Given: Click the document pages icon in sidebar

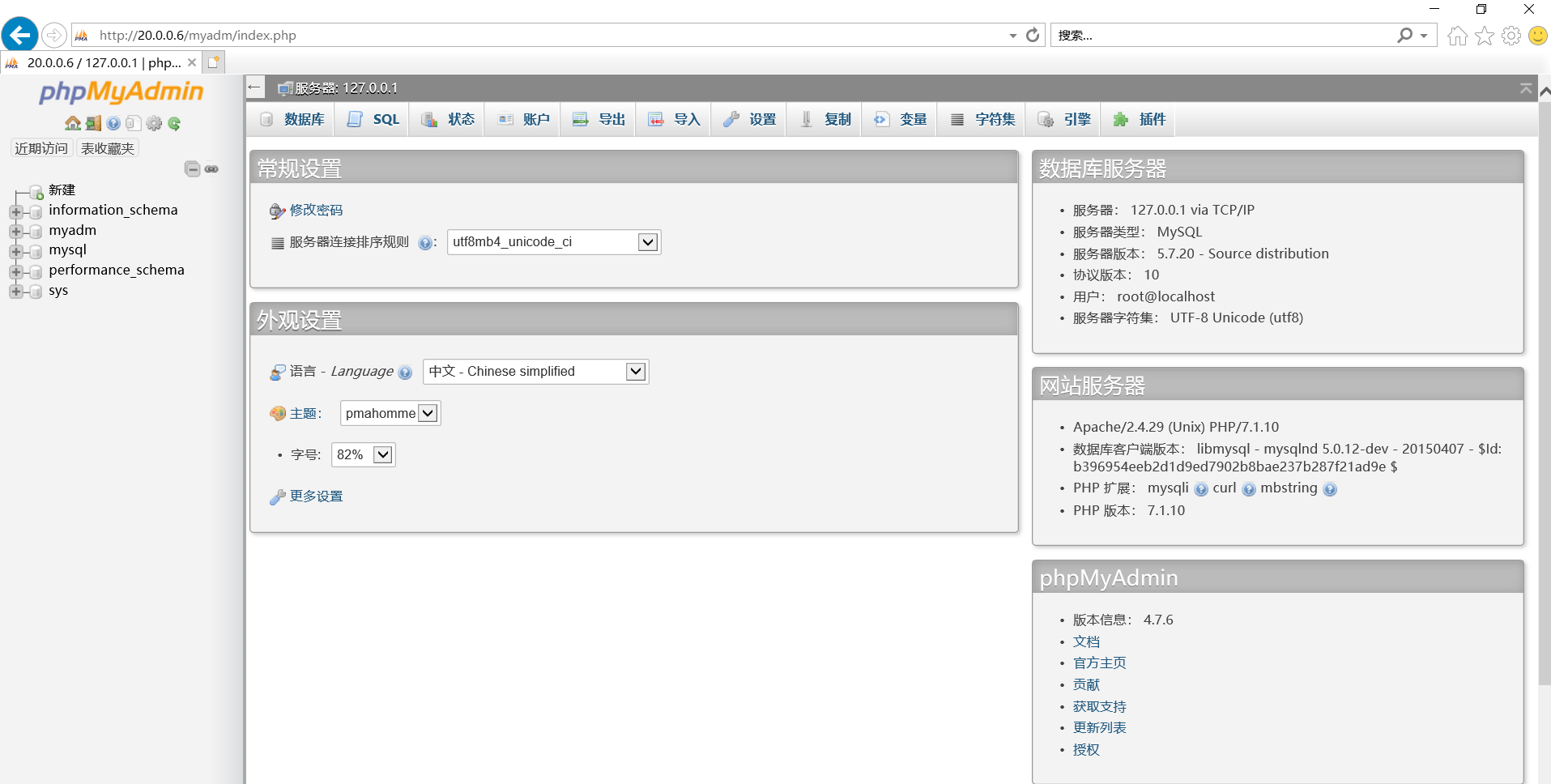Looking at the screenshot, I should (x=134, y=123).
